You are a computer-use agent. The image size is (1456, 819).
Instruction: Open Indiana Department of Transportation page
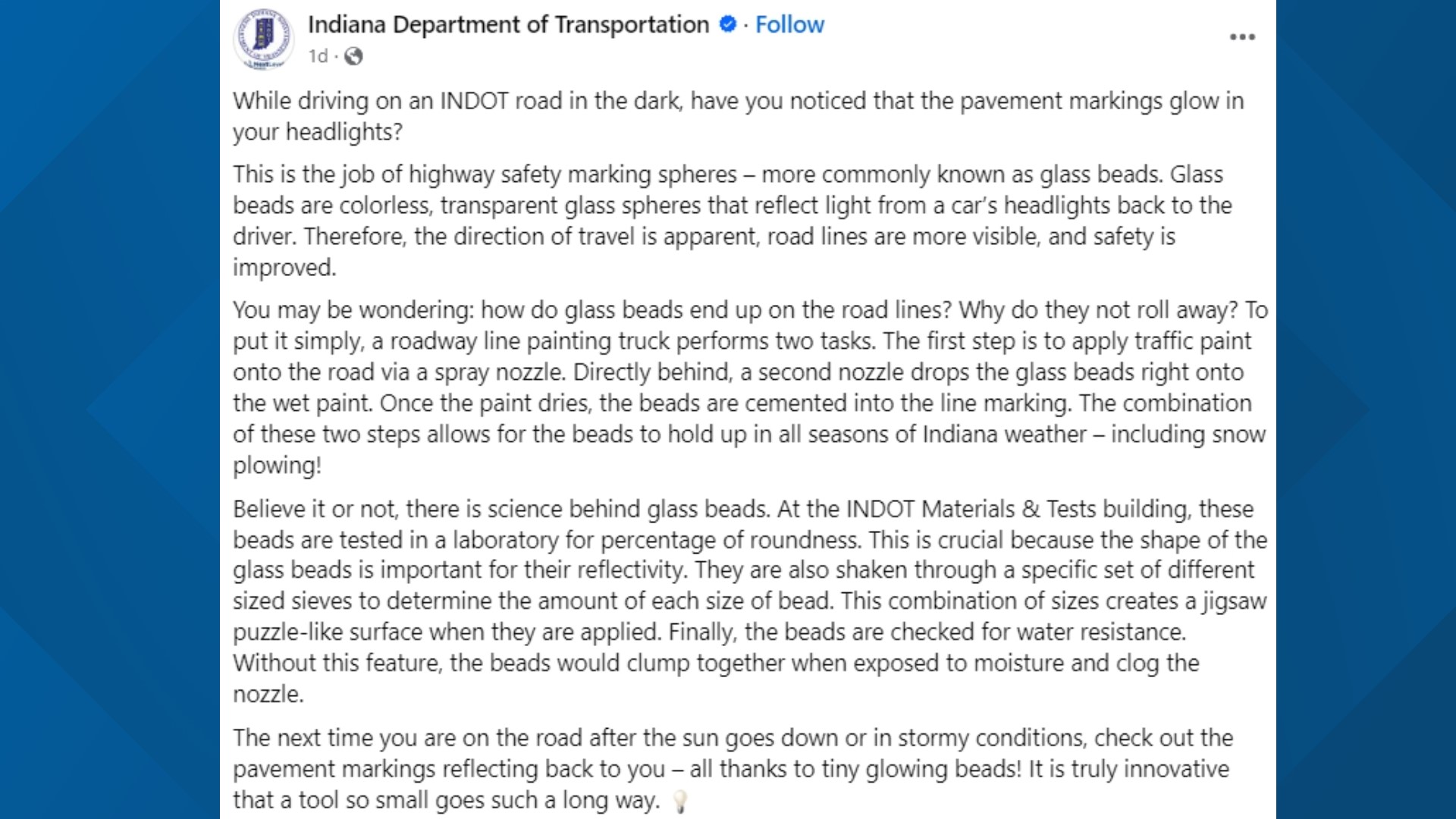pyautogui.click(x=504, y=24)
